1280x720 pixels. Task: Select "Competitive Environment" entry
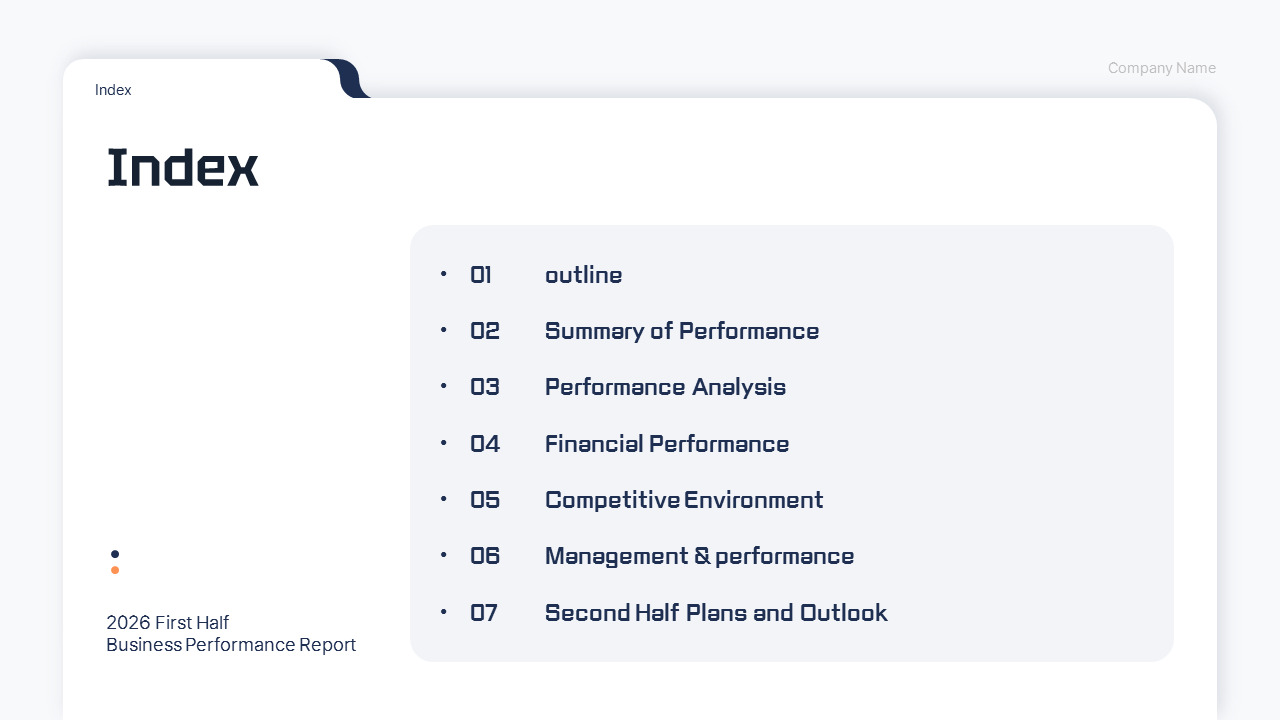point(683,500)
